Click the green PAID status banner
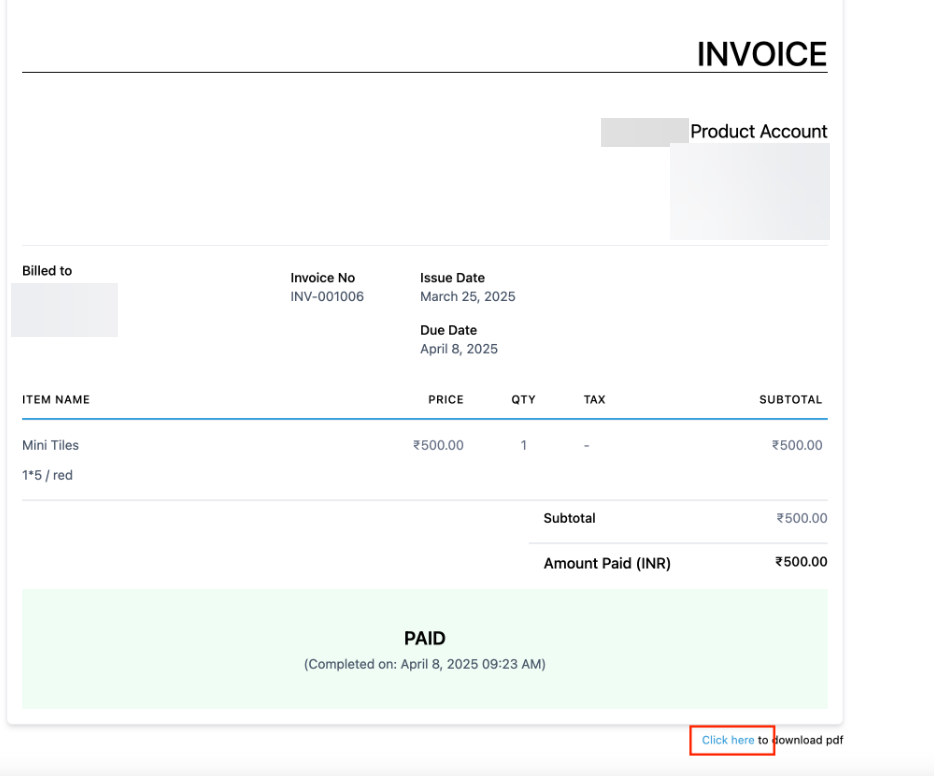 (425, 649)
